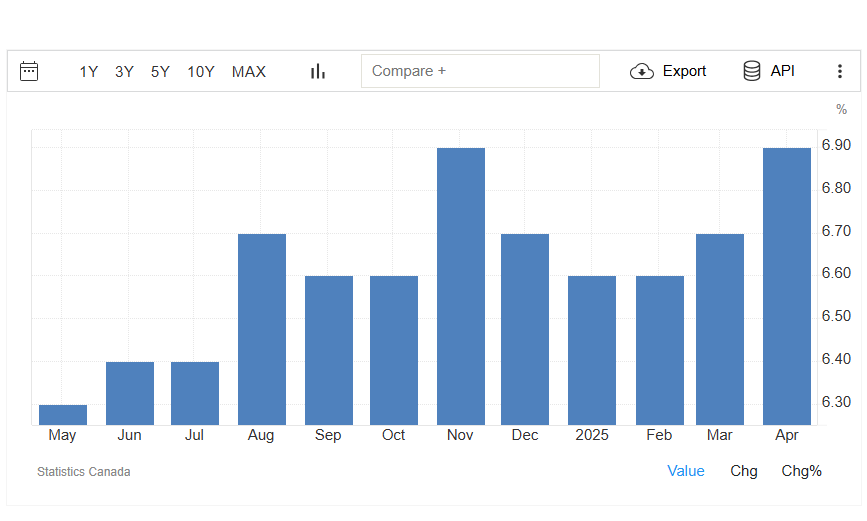The width and height of the screenshot is (867, 521).
Task: Click the 6.30 axis label
Action: coord(836,402)
